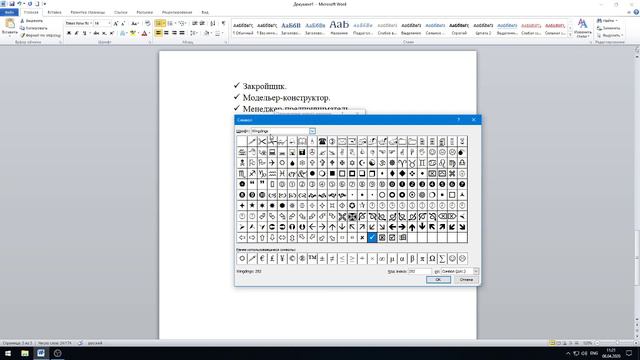Pick the boxed check mark symbol
This screenshot has width=640, height=360.
[392, 237]
